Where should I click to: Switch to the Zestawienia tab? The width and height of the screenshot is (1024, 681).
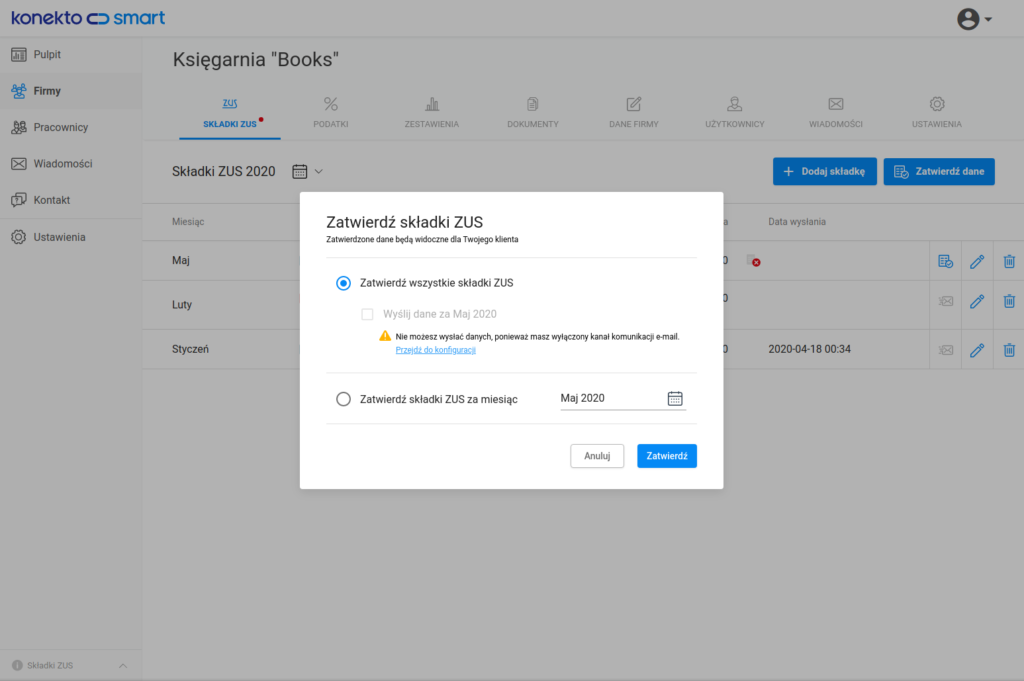click(432, 113)
